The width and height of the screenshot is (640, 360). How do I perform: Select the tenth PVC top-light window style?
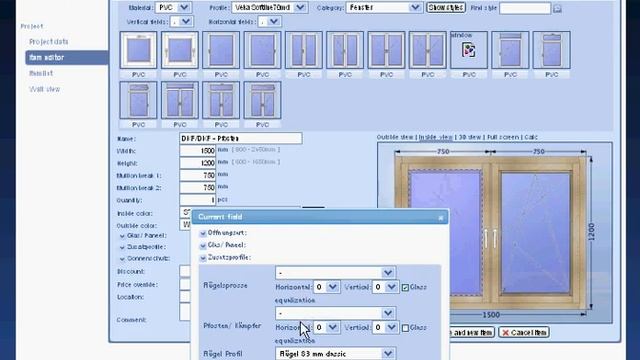(510, 50)
